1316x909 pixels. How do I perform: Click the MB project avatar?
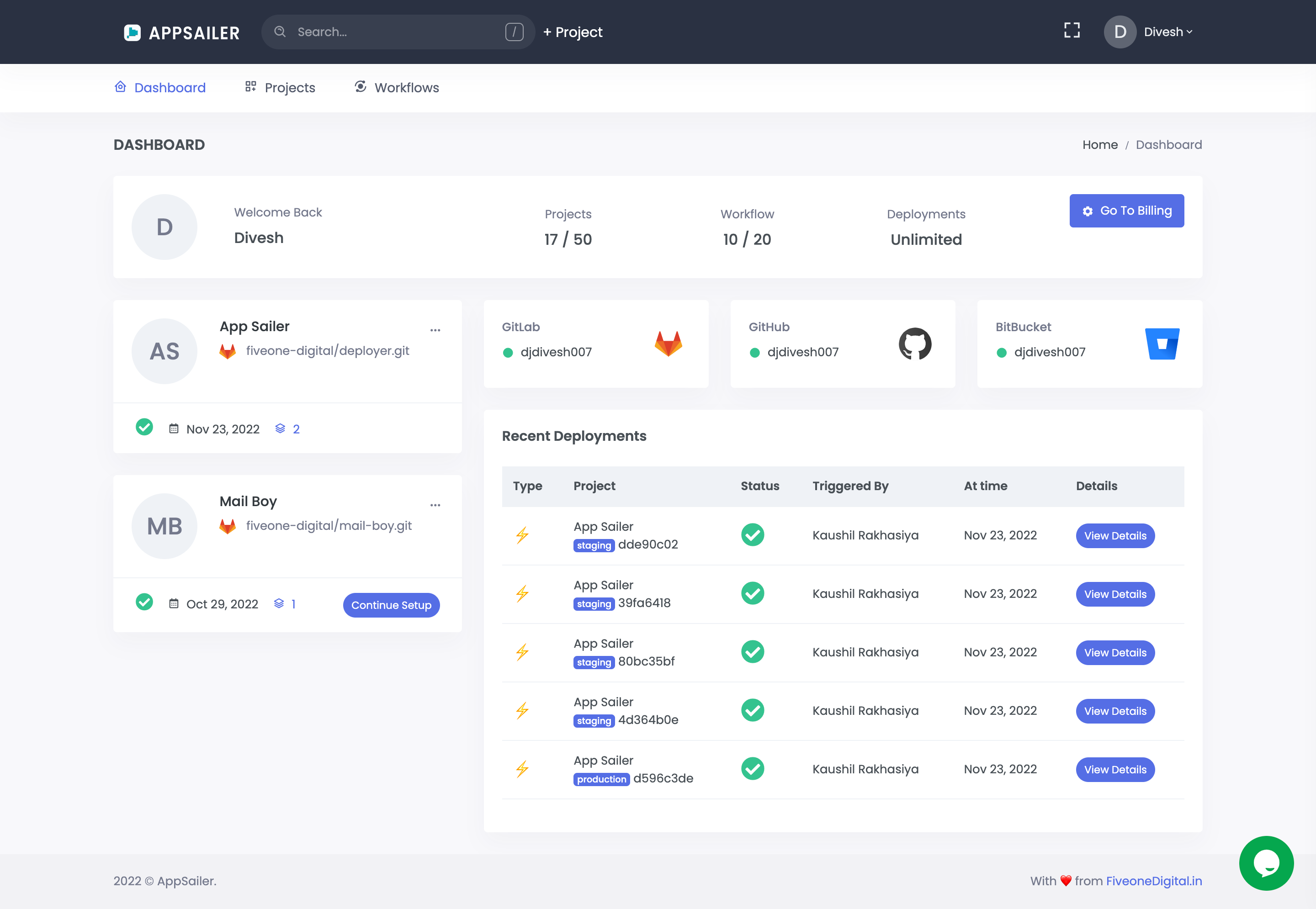(x=164, y=526)
